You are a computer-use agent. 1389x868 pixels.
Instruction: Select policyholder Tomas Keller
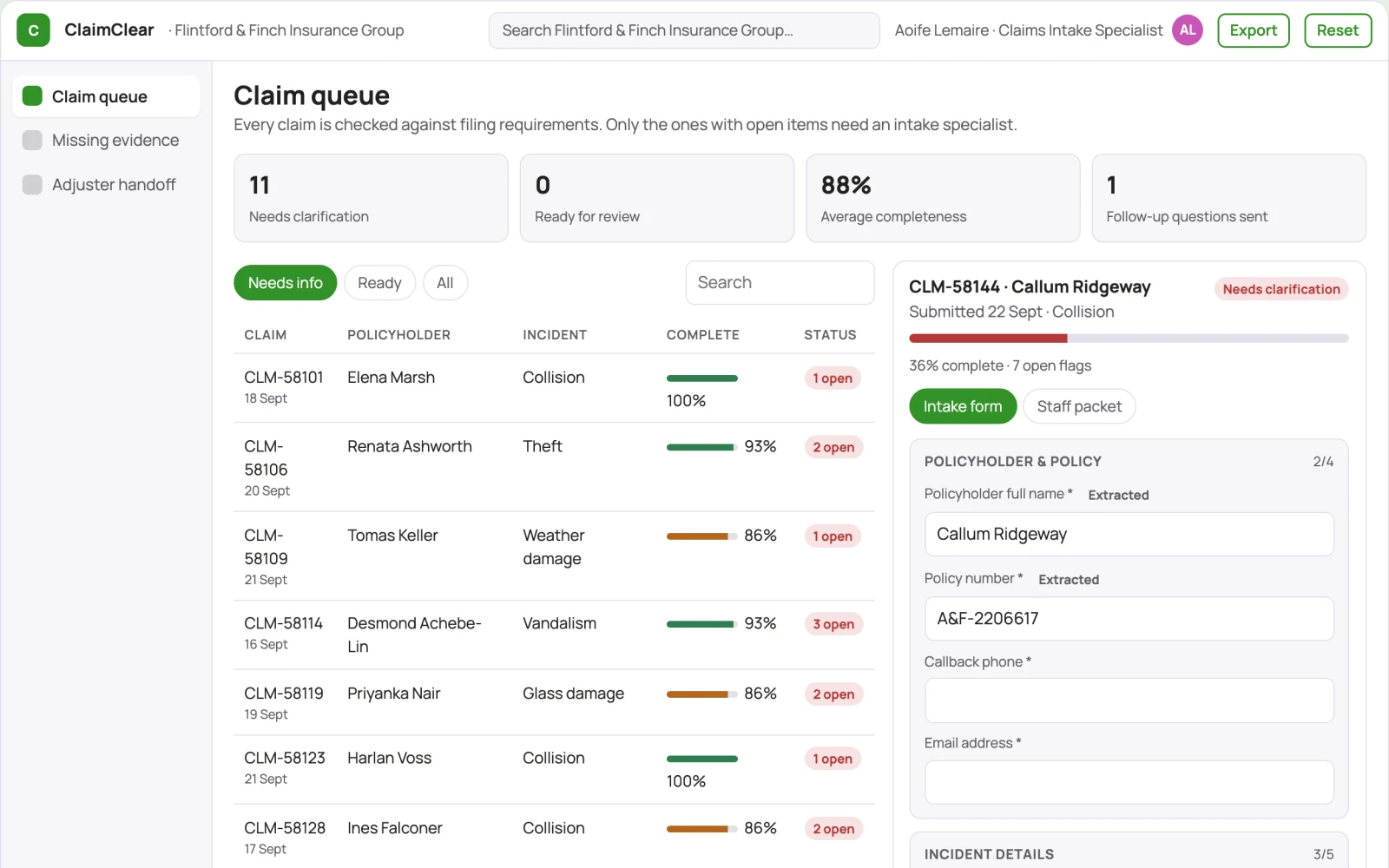(x=392, y=536)
